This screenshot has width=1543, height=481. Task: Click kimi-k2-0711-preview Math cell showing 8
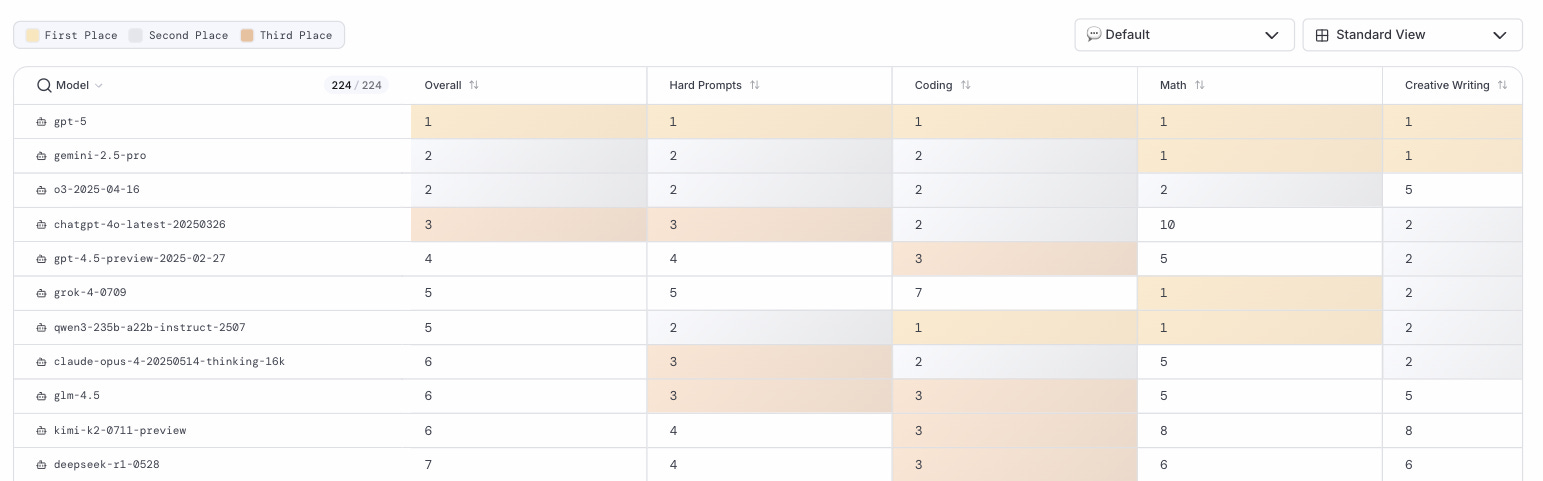pyautogui.click(x=1260, y=431)
